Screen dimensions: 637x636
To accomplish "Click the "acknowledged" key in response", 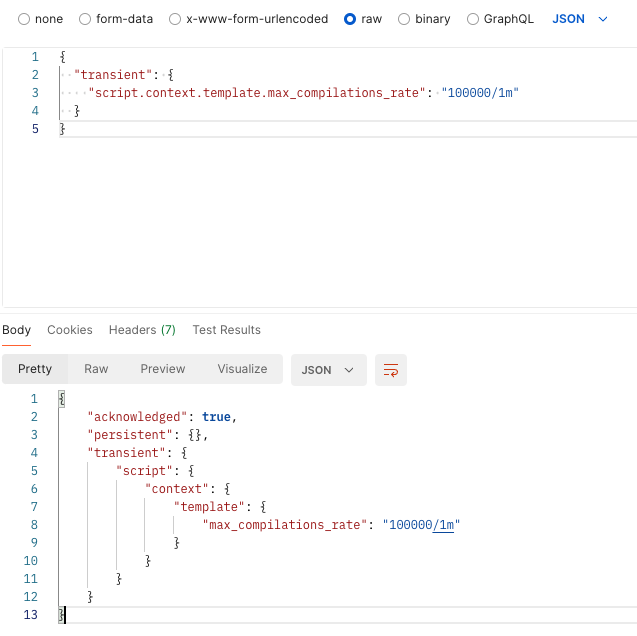I will tap(140, 417).
